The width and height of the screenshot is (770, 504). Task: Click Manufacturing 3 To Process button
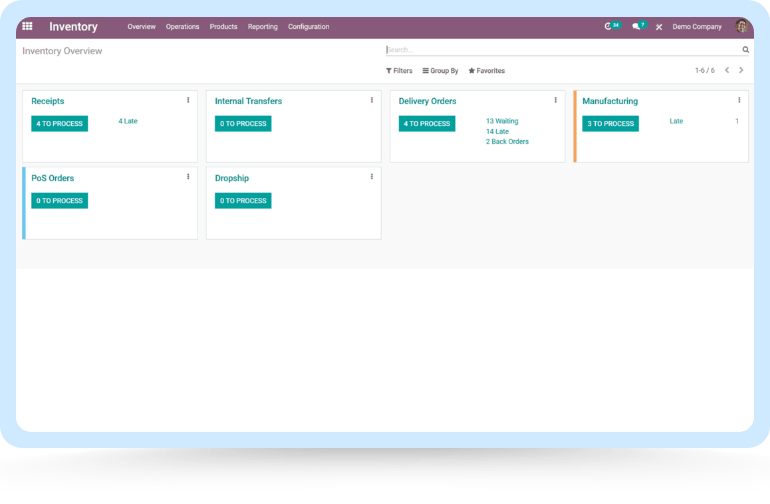[x=610, y=124]
